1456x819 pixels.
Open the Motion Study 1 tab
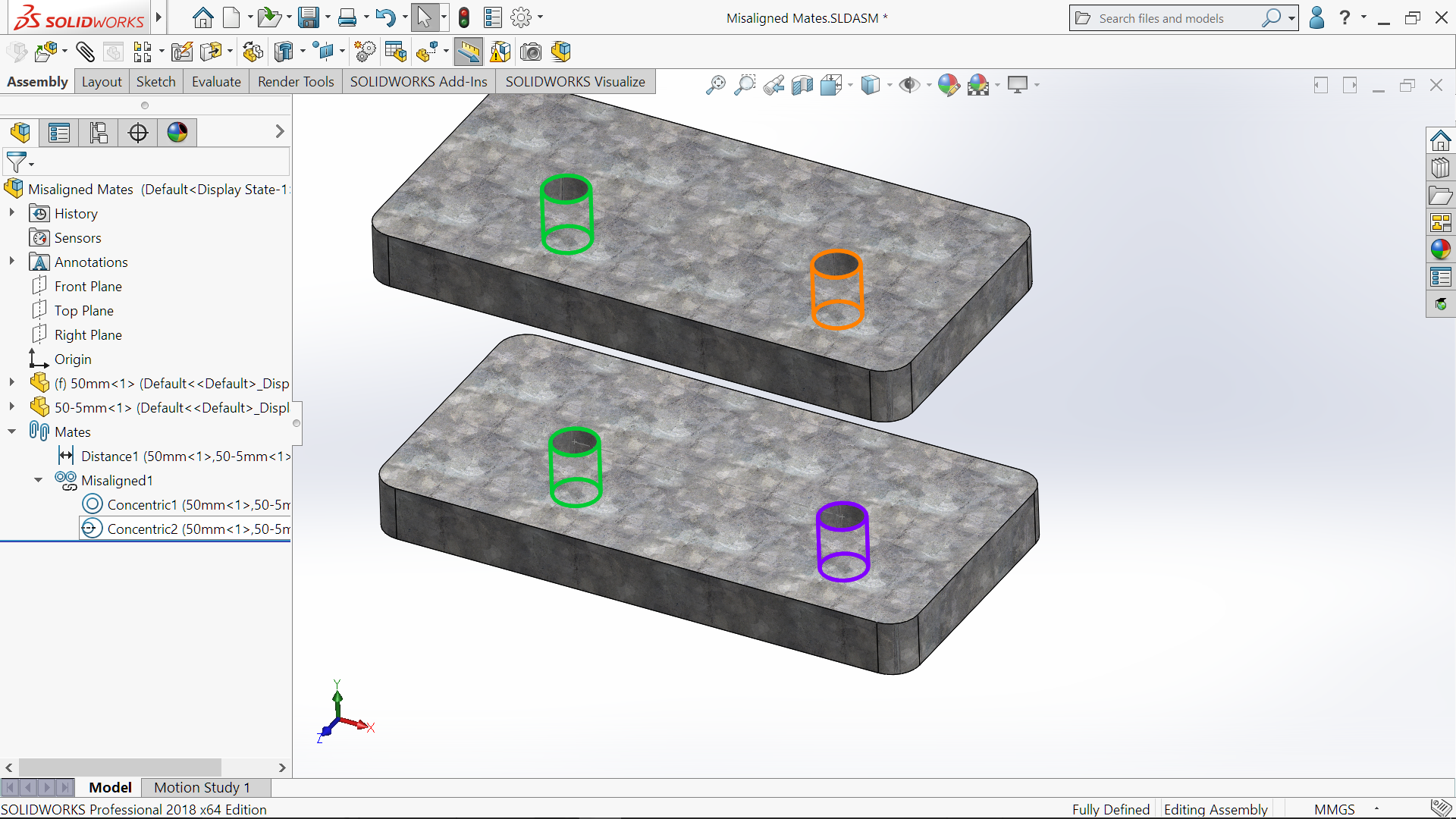[x=202, y=787]
